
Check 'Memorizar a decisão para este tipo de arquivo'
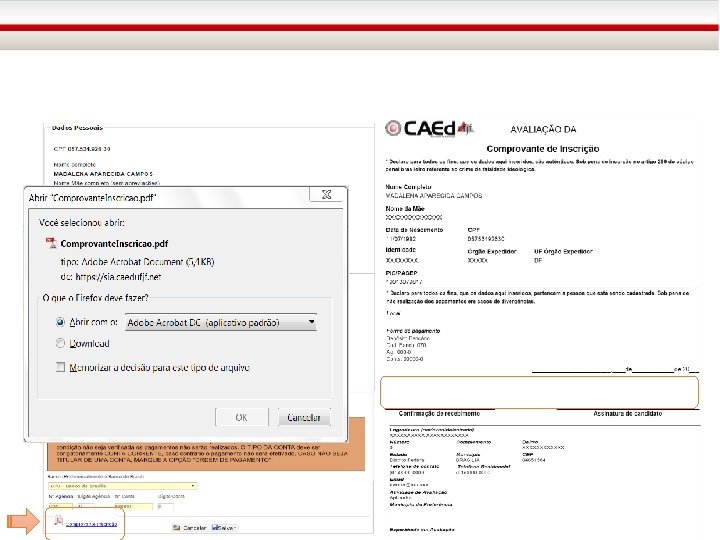point(60,367)
